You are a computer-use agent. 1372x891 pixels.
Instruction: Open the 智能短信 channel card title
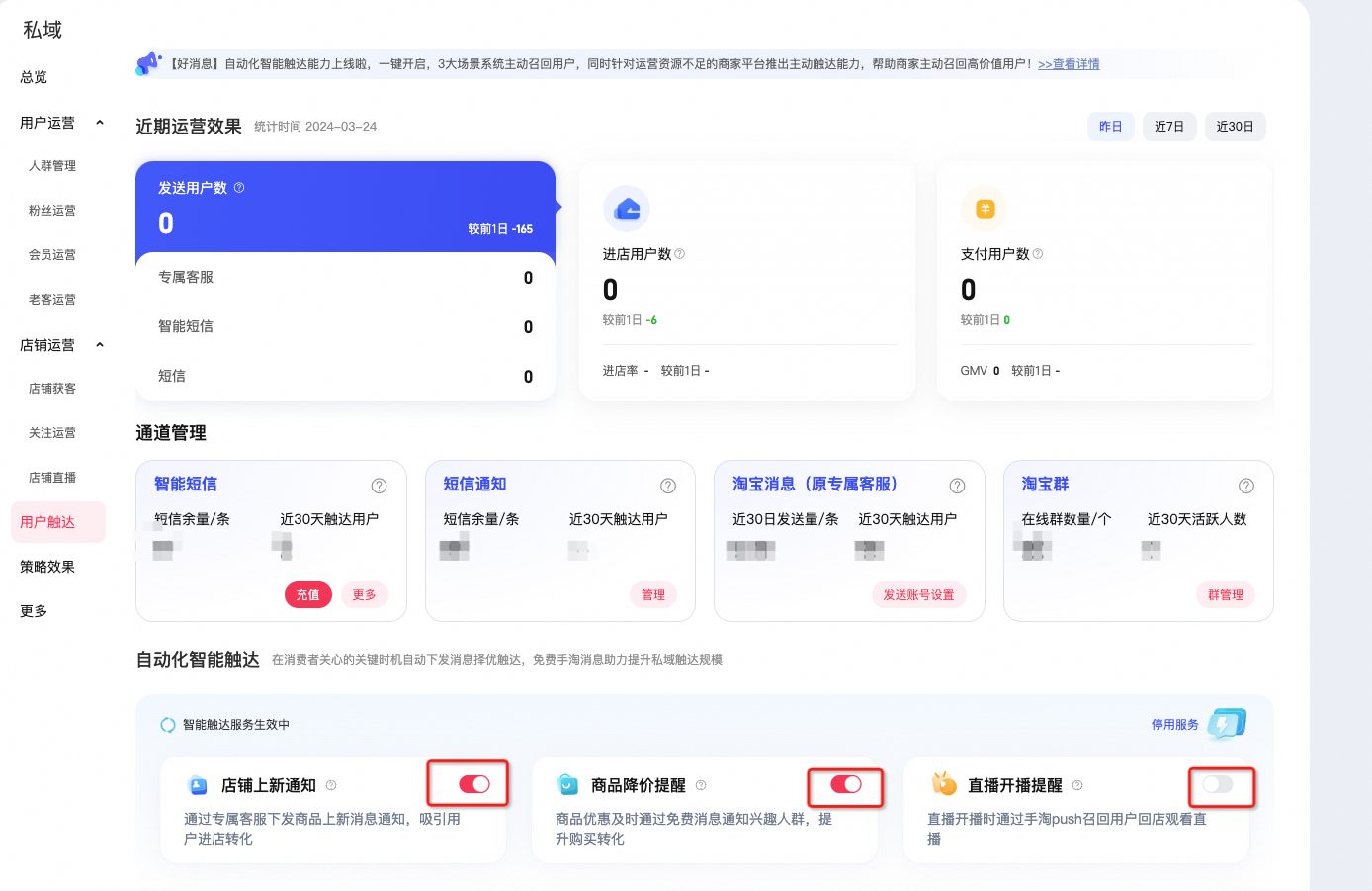coord(186,484)
